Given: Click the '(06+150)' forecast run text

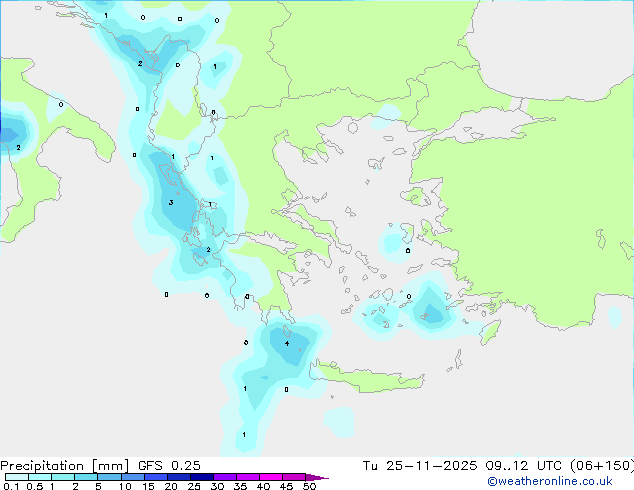Looking at the screenshot, I should [x=602, y=466].
